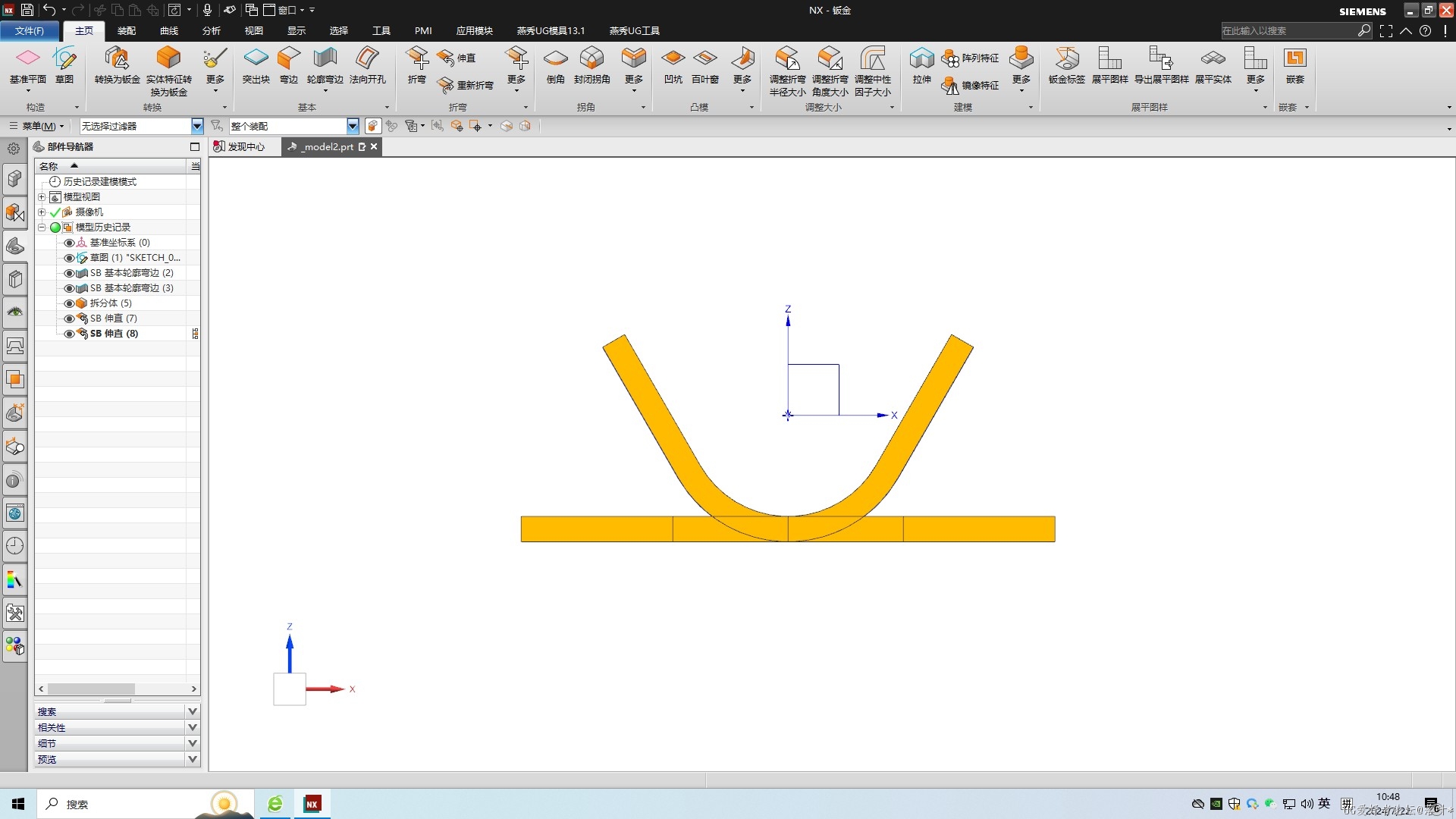
Task: Open the 无选择过滤器 dropdown
Action: (197, 126)
